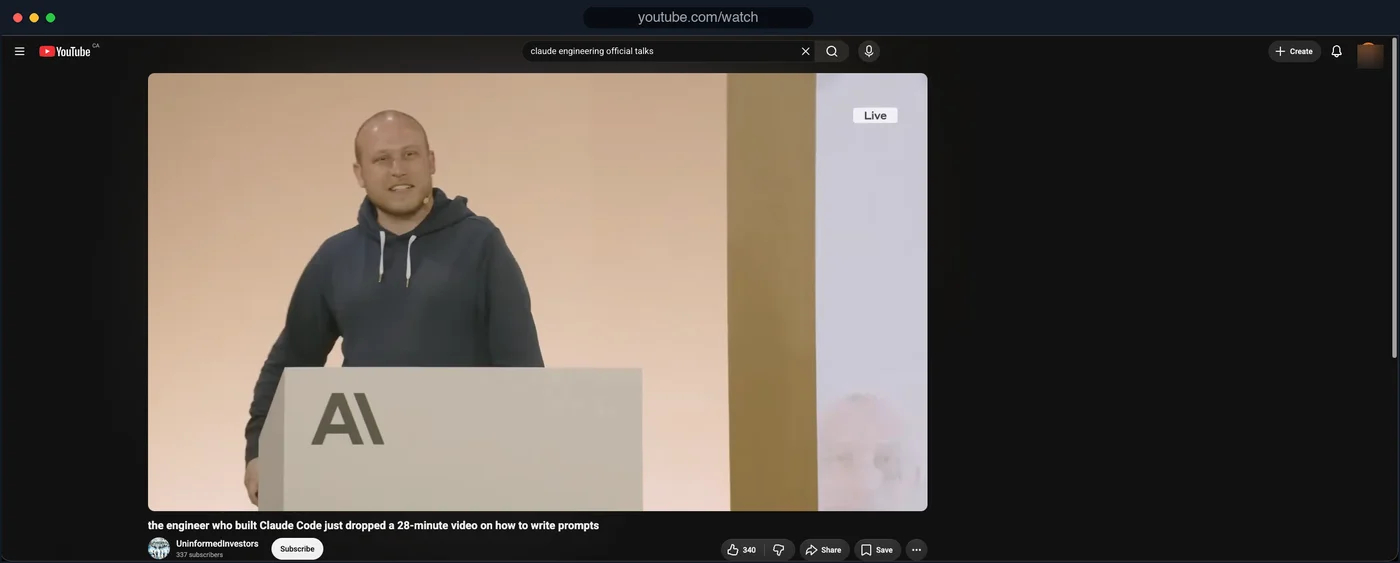Open the UninformedInvestors channel name link
The width and height of the screenshot is (1400, 563).
coord(217,544)
